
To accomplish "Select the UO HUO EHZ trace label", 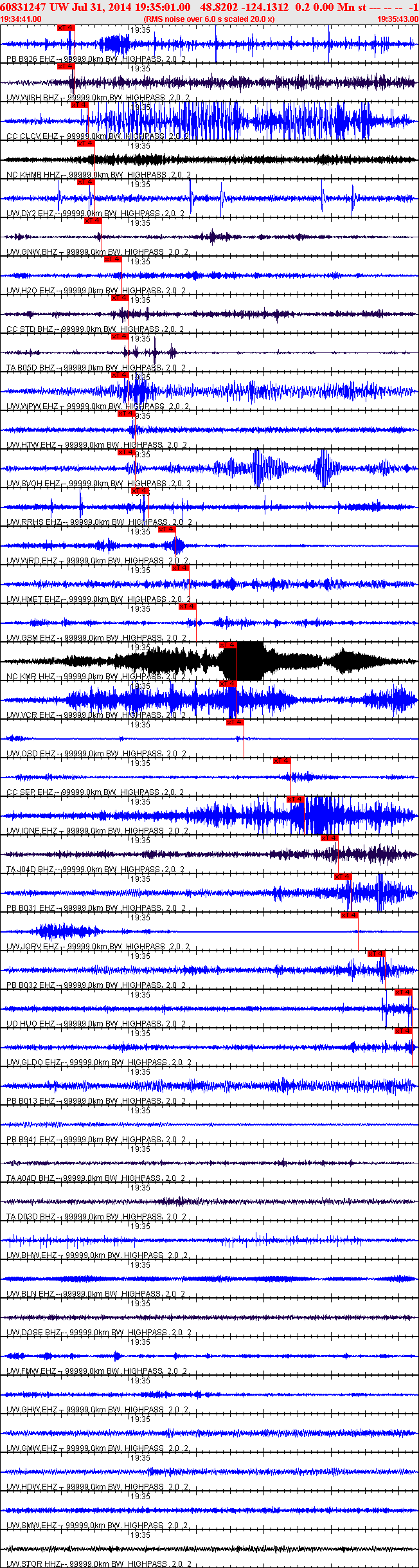I will [x=96, y=1024].
